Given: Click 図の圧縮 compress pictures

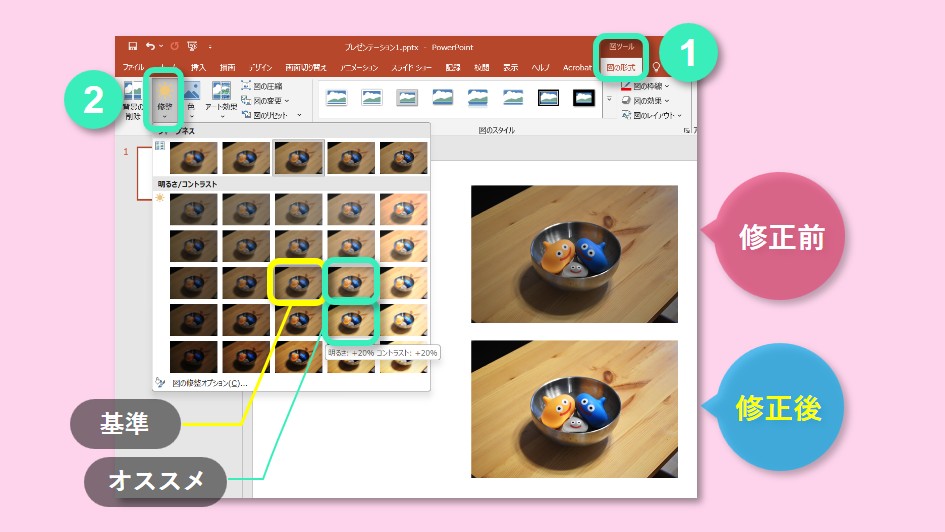Looking at the screenshot, I should pyautogui.click(x=262, y=86).
